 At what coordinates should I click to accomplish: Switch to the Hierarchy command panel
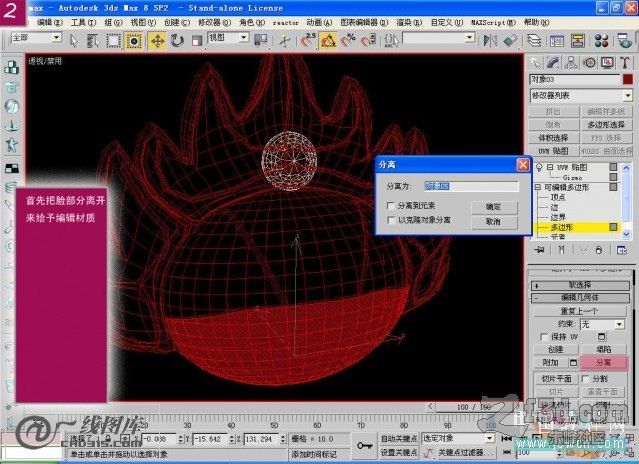click(571, 62)
